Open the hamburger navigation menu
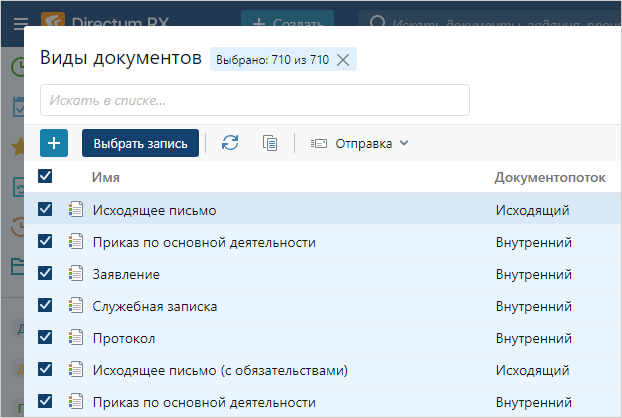 click(x=20, y=22)
